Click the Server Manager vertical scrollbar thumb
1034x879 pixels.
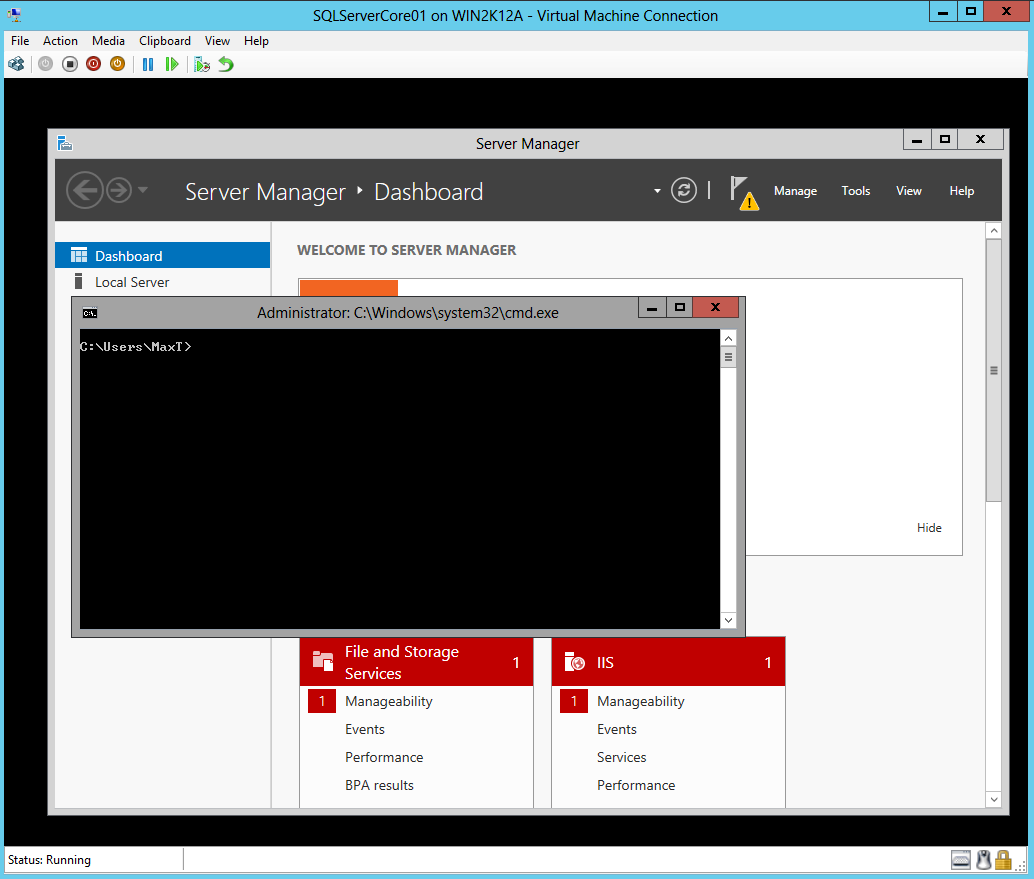[994, 371]
